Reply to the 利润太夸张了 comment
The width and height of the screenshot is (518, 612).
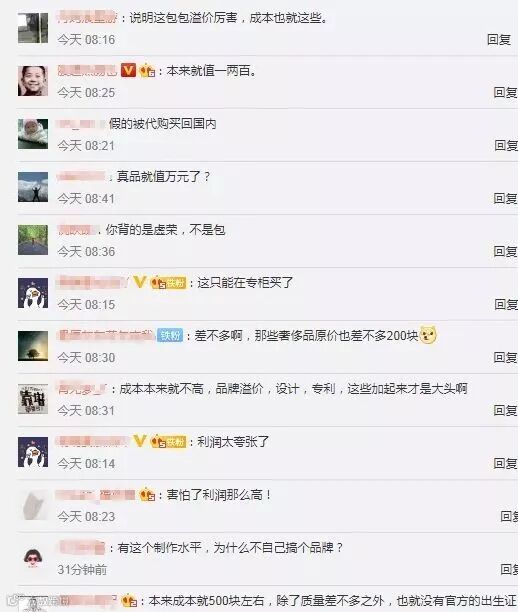click(506, 463)
